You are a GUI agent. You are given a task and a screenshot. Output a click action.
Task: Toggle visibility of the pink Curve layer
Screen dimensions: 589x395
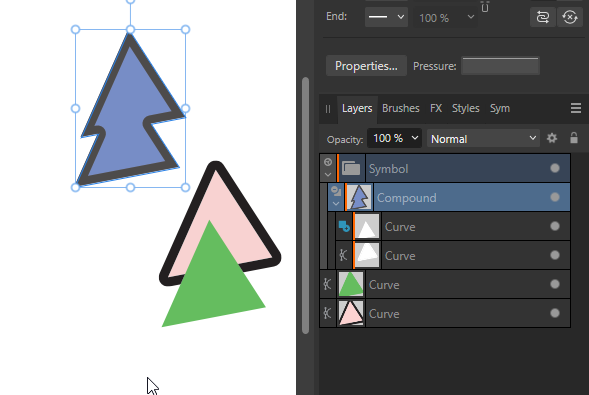coord(555,313)
